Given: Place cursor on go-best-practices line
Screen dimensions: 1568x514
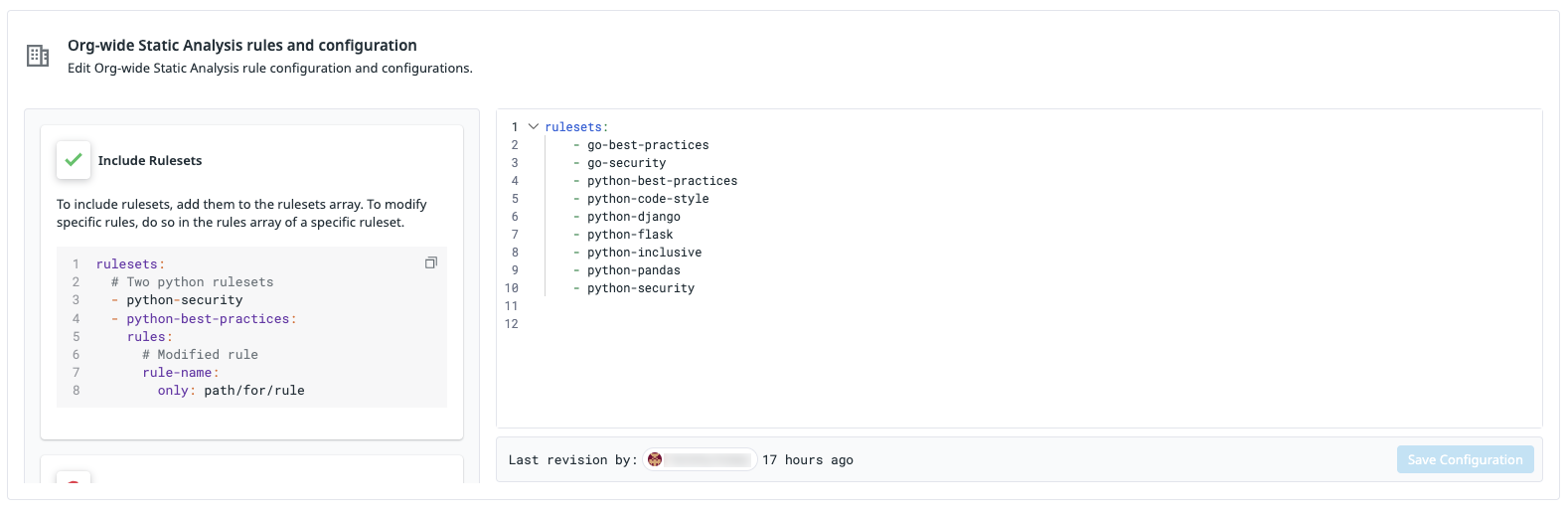Looking at the screenshot, I should pyautogui.click(x=648, y=145).
